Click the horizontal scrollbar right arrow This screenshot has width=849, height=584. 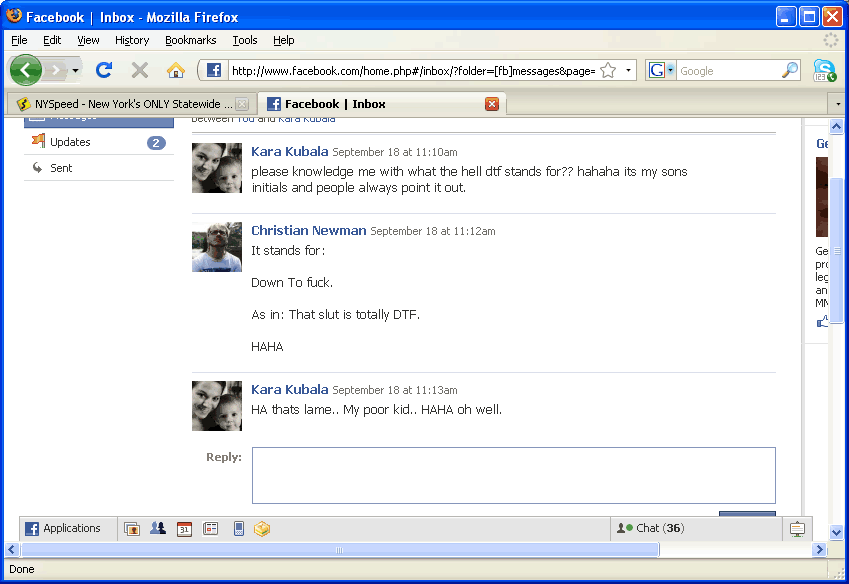(x=819, y=550)
